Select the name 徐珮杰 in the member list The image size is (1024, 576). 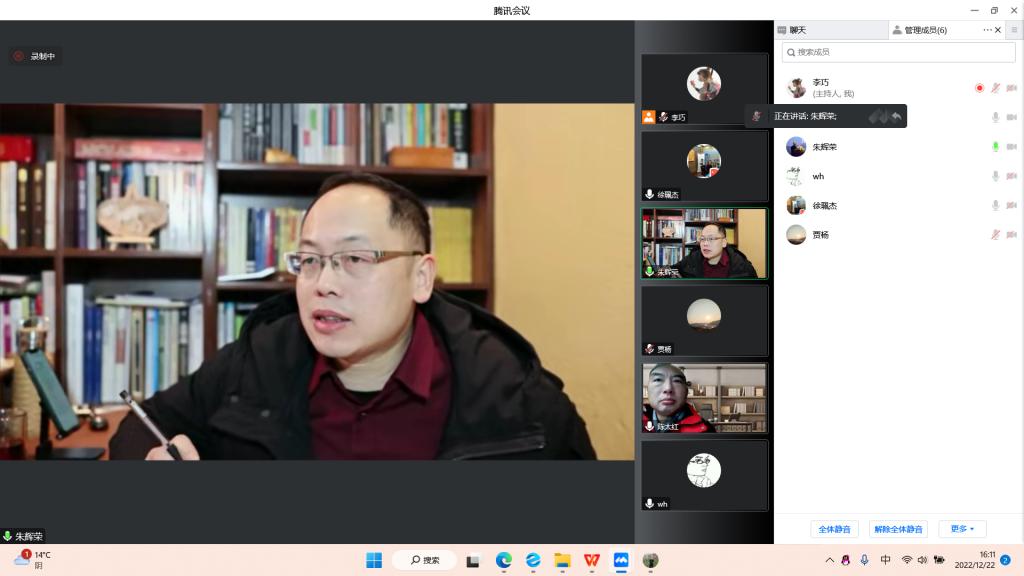[x=825, y=206]
